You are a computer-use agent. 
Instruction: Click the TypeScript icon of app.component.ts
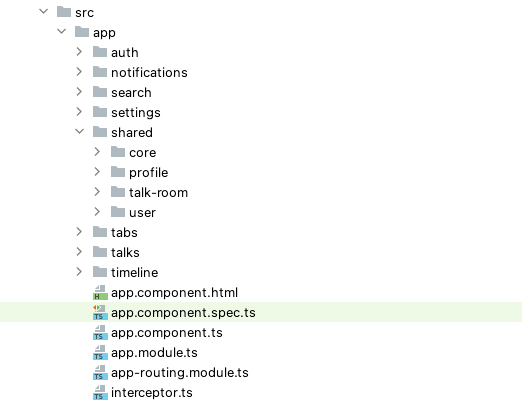click(100, 332)
